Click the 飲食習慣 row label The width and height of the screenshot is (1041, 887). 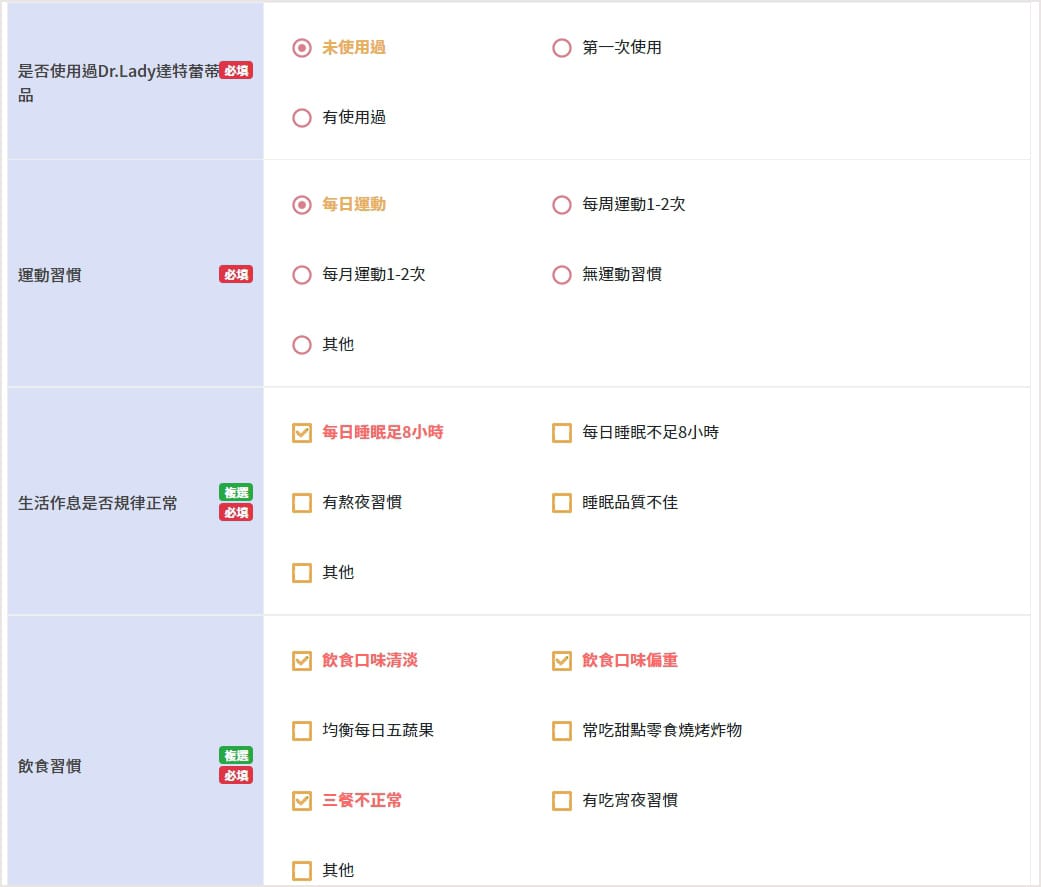click(50, 766)
